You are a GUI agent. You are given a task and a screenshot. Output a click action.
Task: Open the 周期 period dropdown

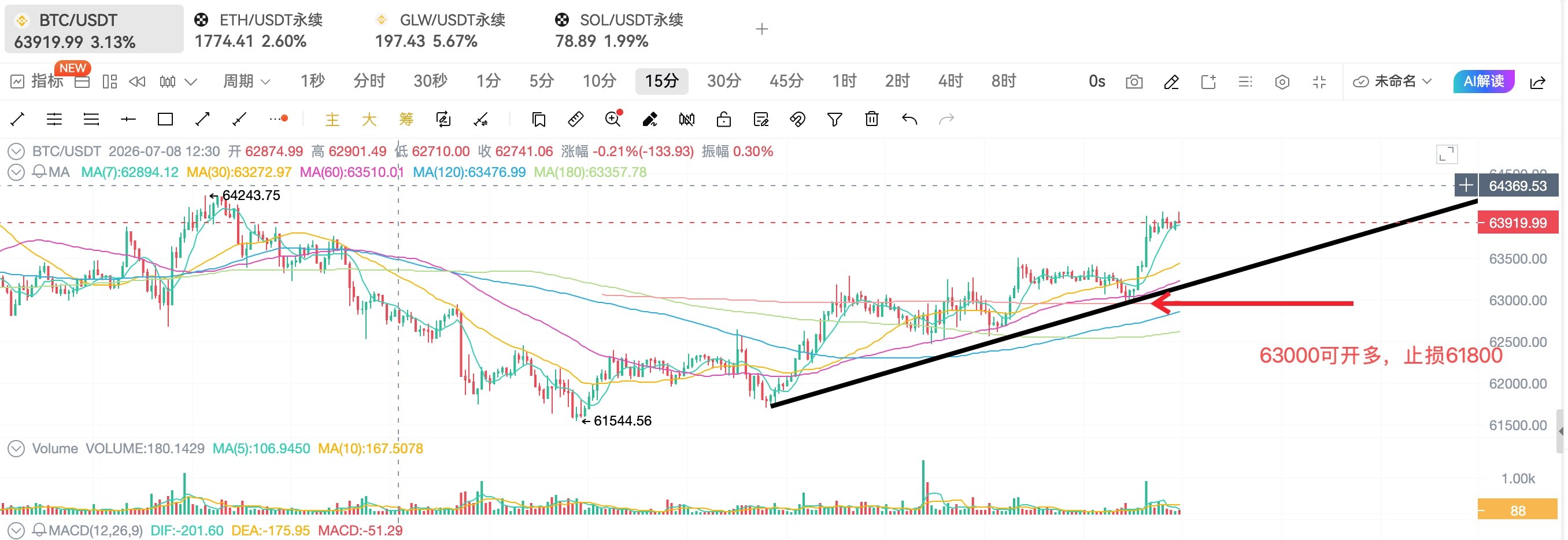246,82
